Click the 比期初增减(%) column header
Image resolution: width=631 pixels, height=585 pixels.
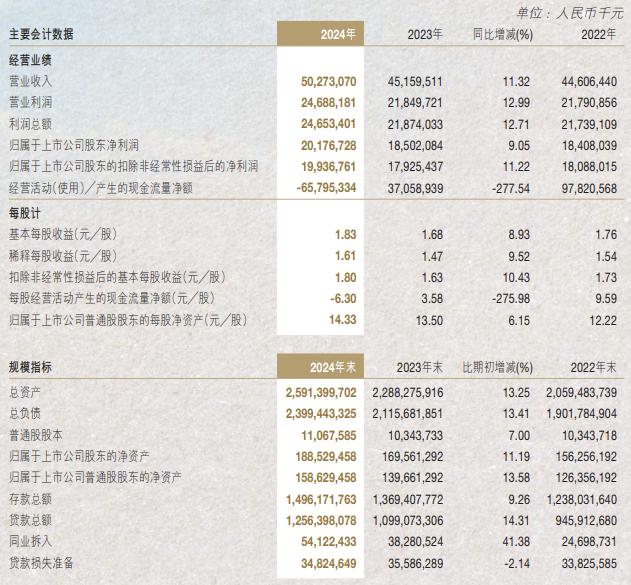click(x=497, y=367)
